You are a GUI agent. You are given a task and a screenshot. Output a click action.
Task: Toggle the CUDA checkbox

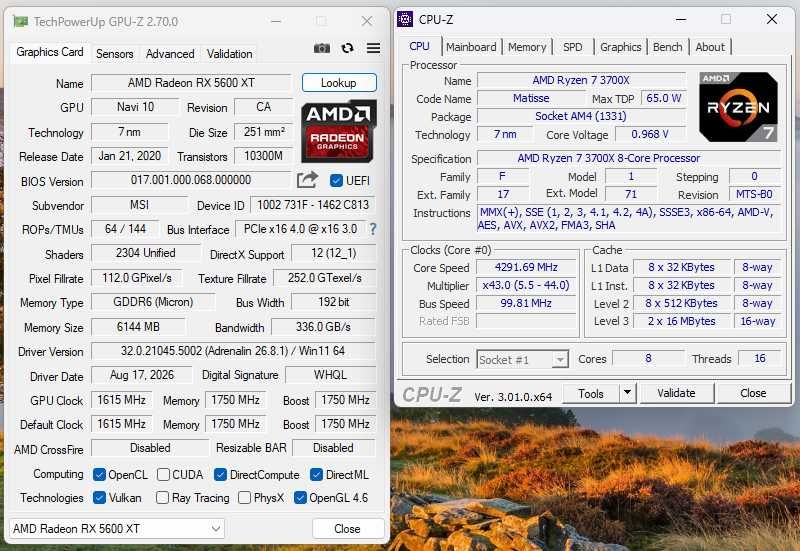[163, 474]
